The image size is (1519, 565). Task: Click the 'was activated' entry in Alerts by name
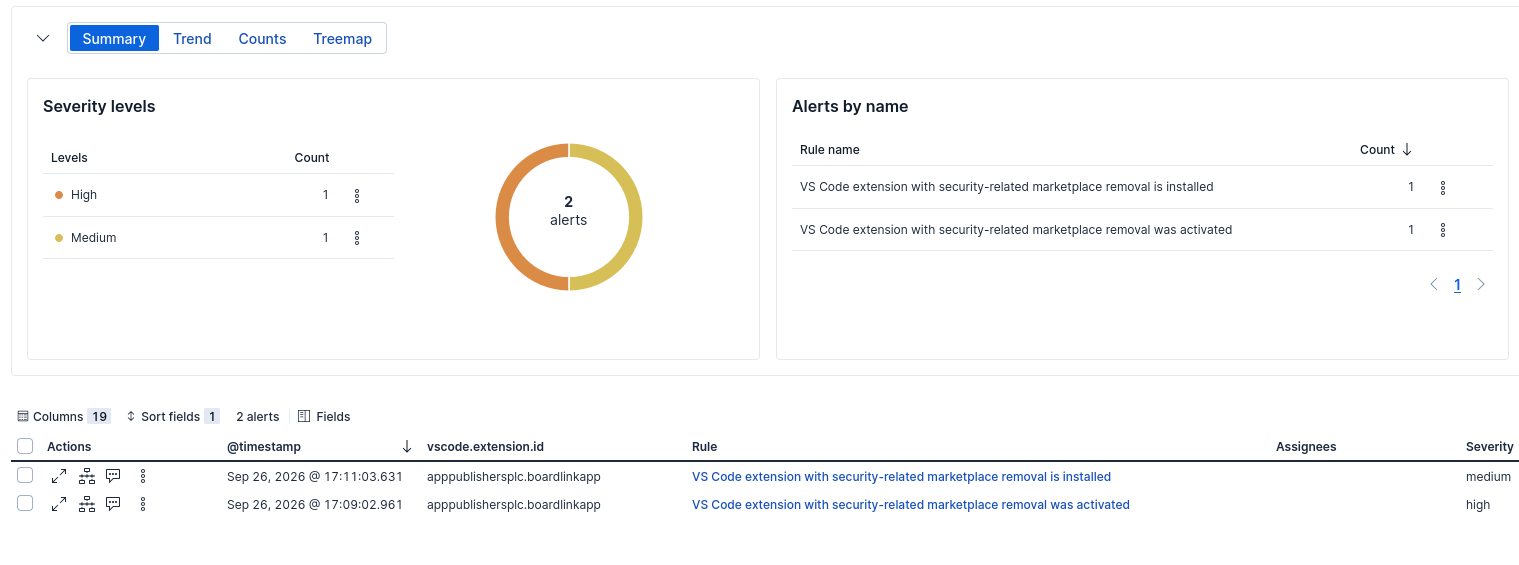click(1016, 230)
